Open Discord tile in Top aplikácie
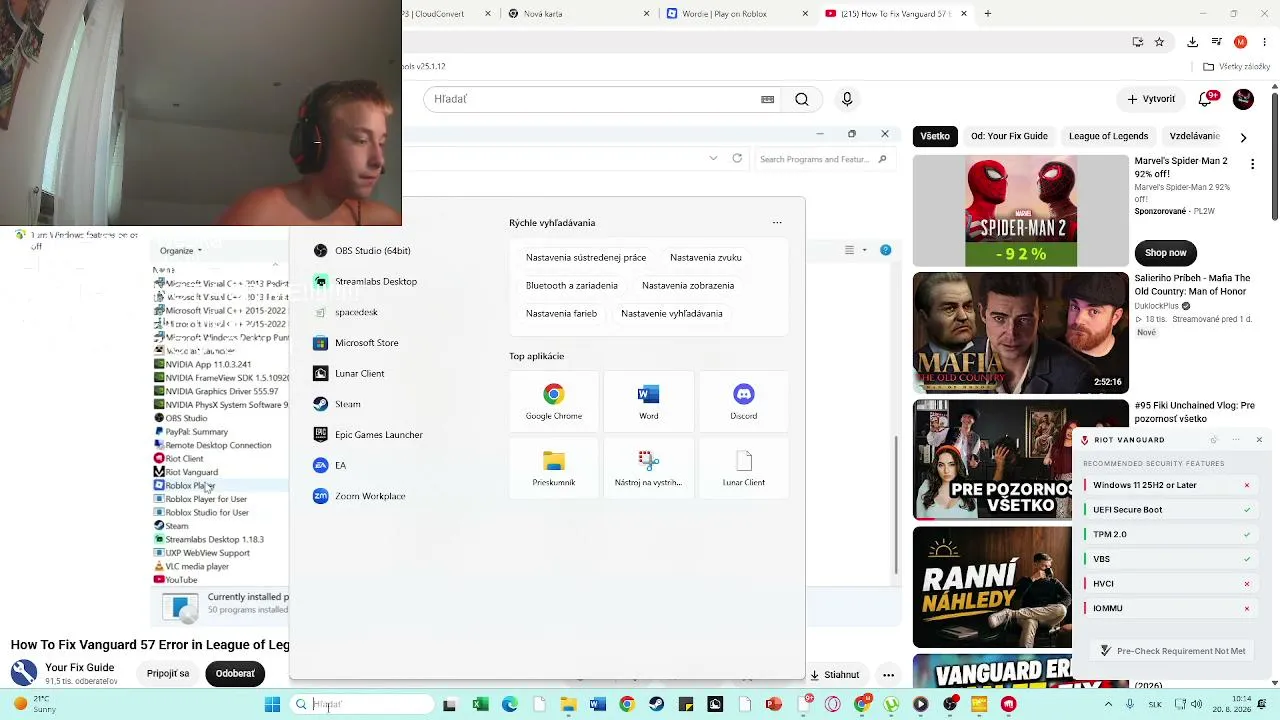This screenshot has width=1280, height=720. 744,402
